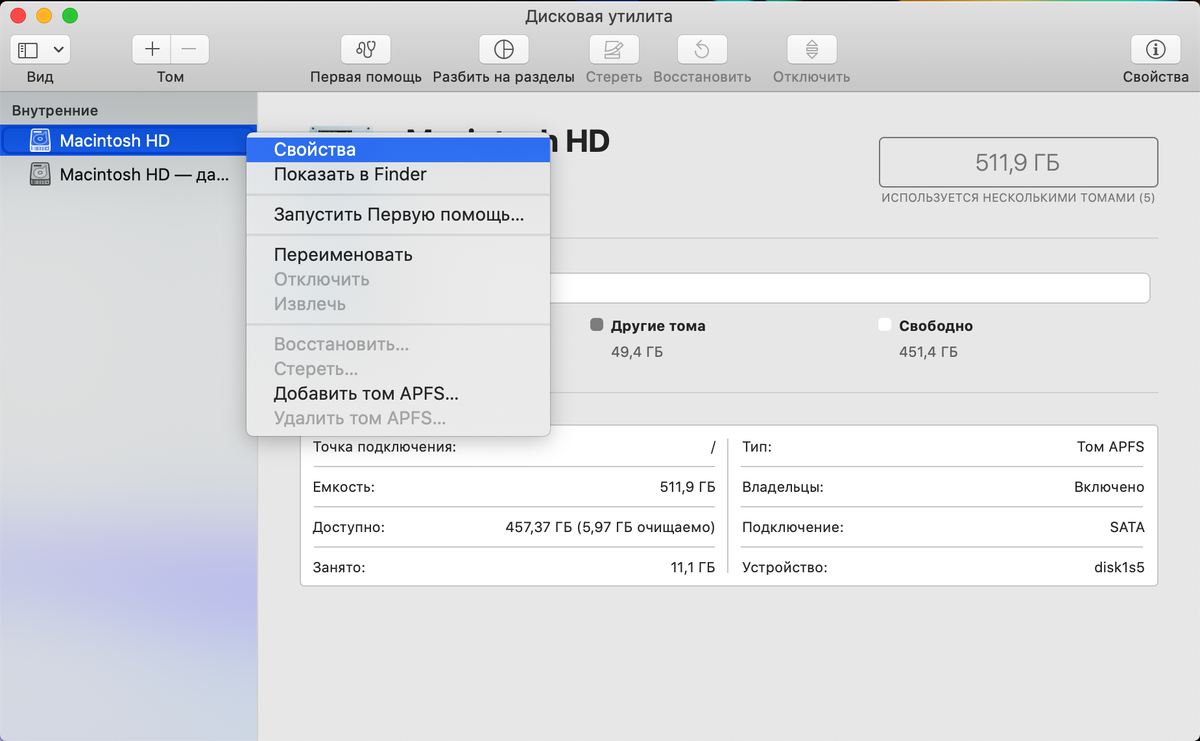Image resolution: width=1200 pixels, height=741 pixels.
Task: Click the disk1s5 device value
Action: pos(1119,567)
